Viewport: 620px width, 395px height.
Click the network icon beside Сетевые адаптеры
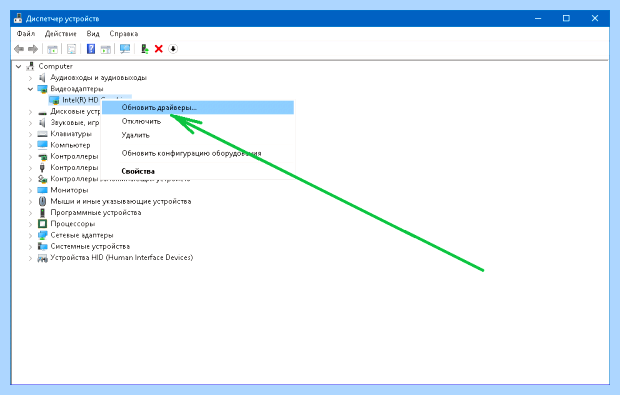click(x=42, y=235)
